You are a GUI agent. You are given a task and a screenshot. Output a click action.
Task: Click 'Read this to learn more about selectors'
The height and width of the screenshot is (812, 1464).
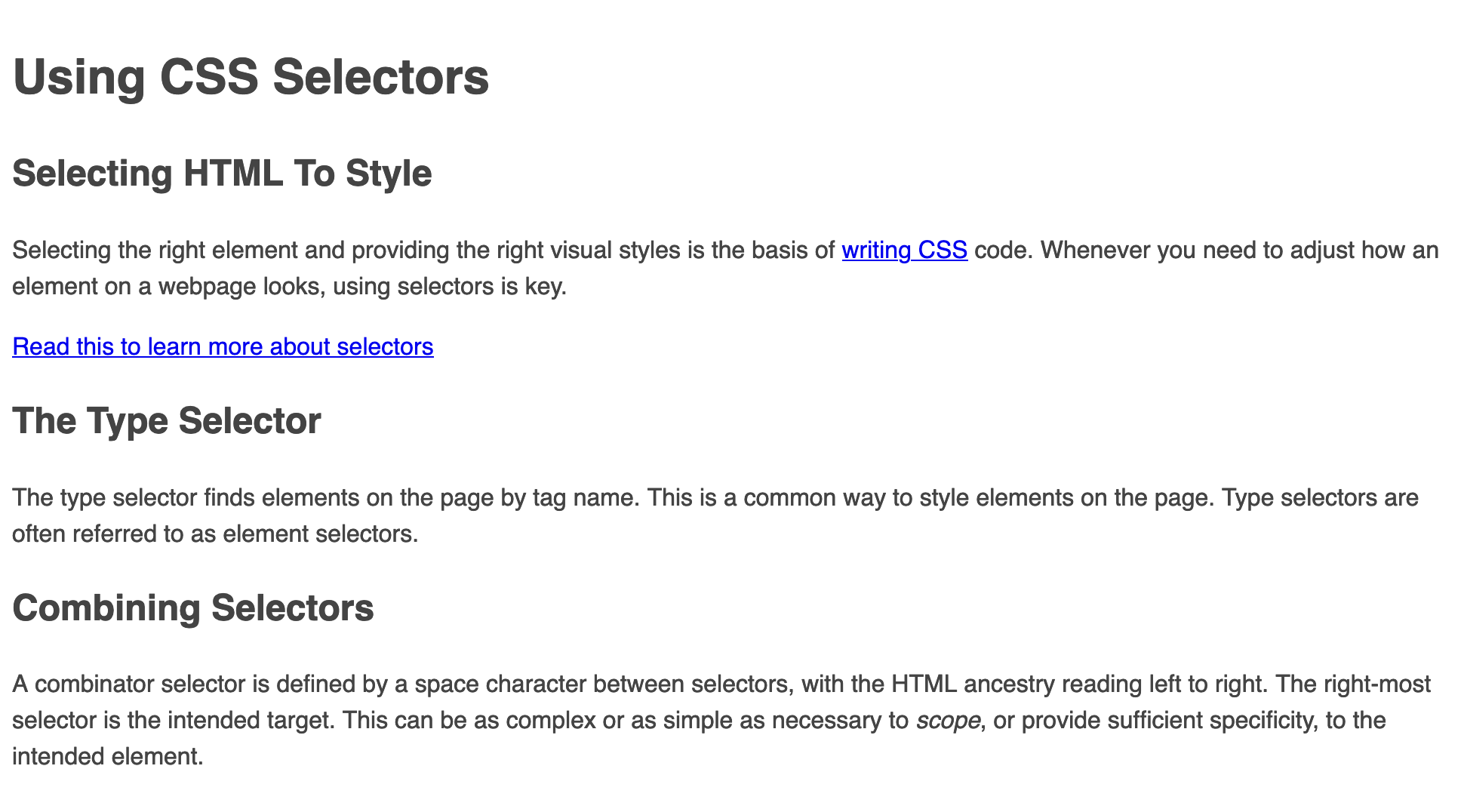click(x=223, y=346)
